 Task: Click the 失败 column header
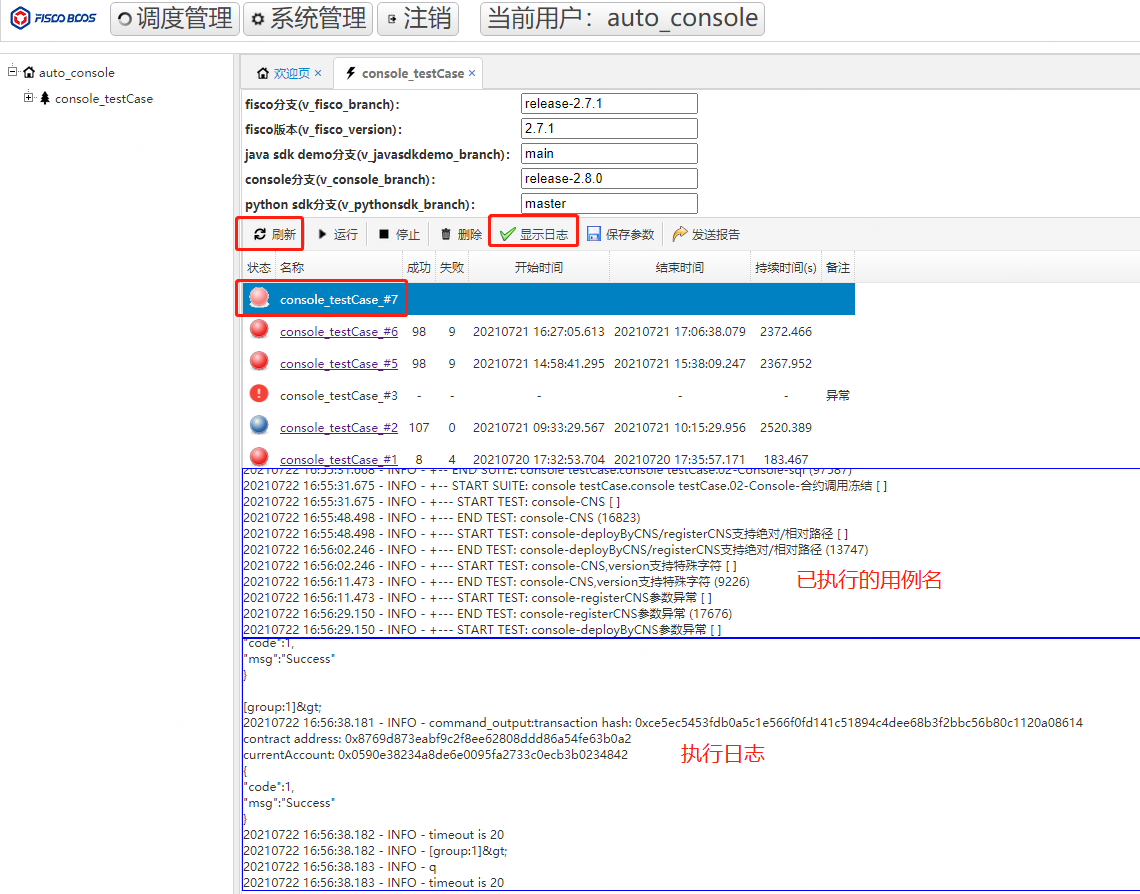(451, 267)
